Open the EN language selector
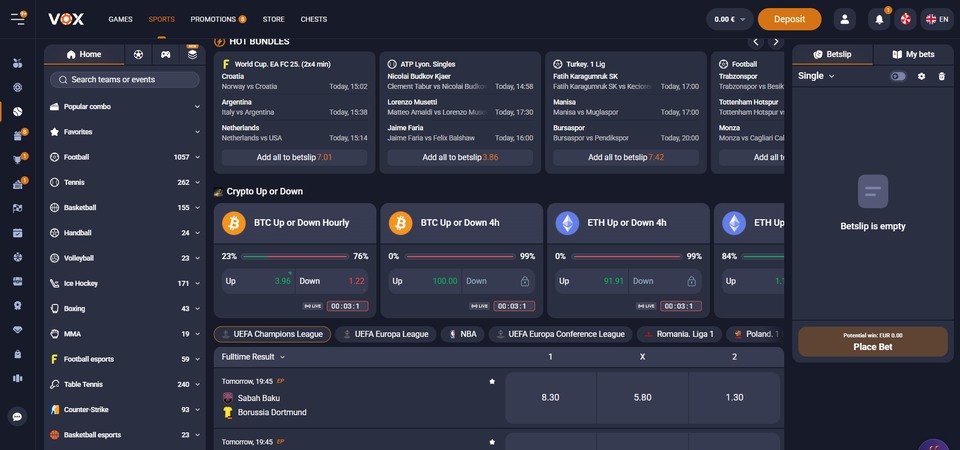This screenshot has width=960, height=450. [937, 19]
